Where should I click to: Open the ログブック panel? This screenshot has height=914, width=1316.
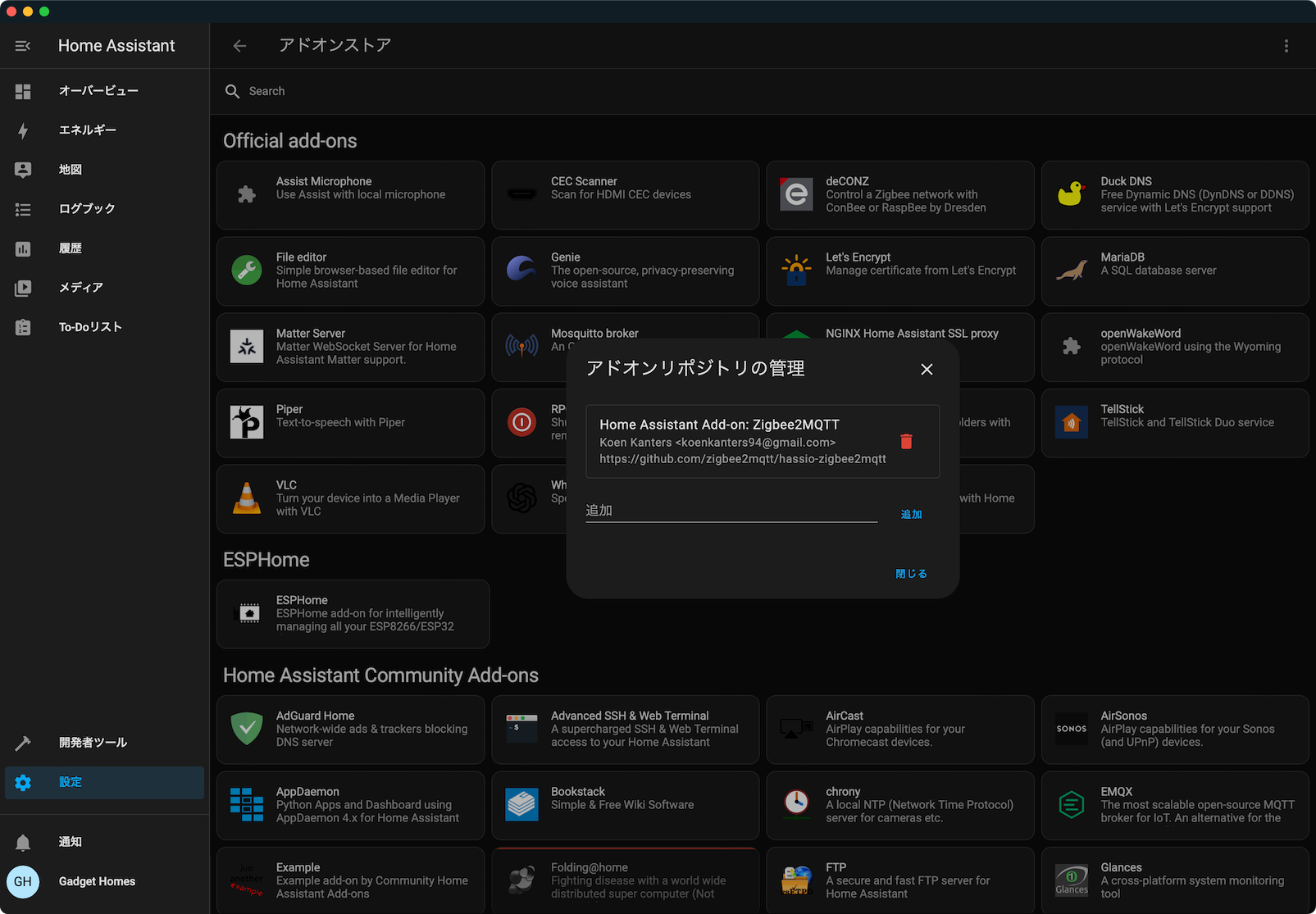105,209
